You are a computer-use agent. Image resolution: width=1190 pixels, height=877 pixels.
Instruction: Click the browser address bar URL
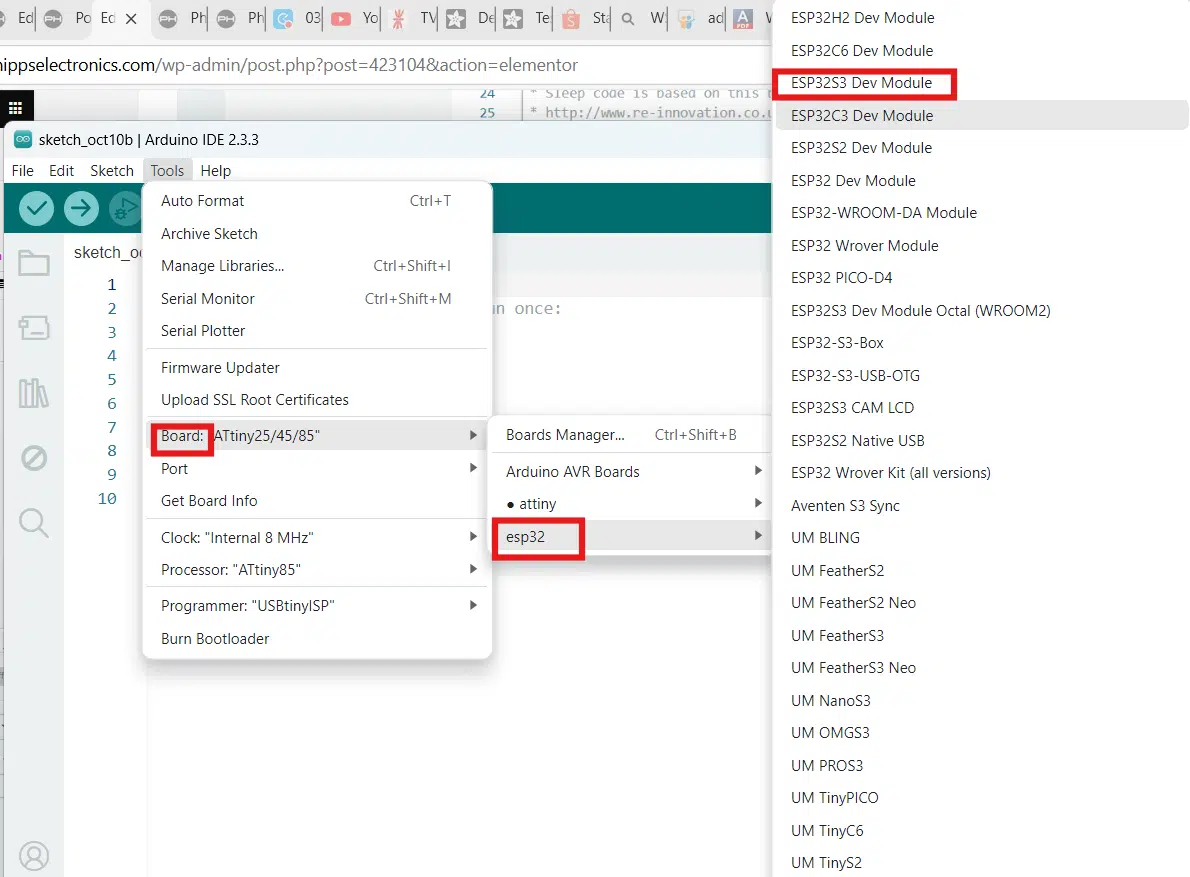288,65
